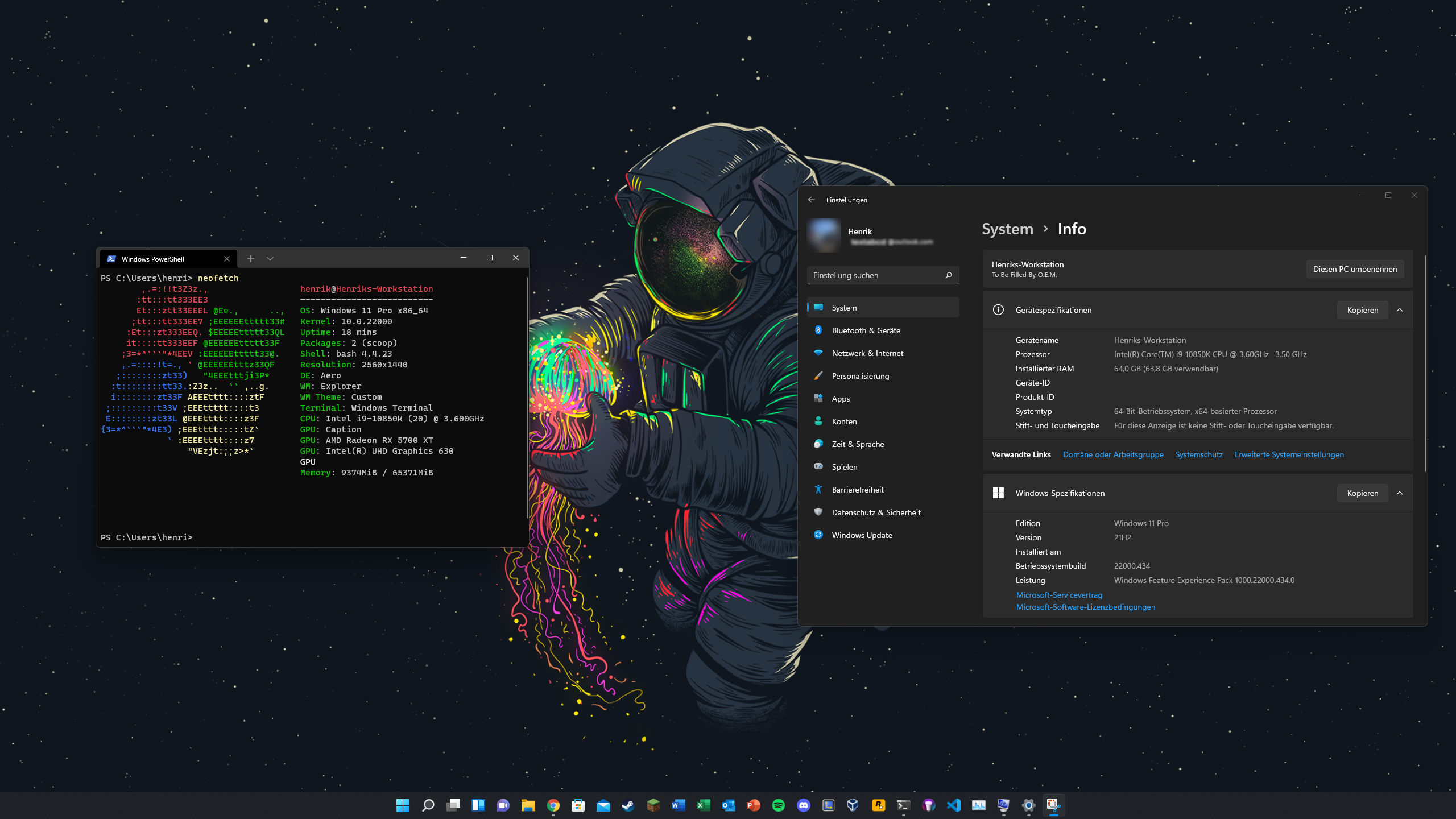Image resolution: width=1456 pixels, height=819 pixels.
Task: Open a new PowerShell tab with plus icon
Action: 251,259
